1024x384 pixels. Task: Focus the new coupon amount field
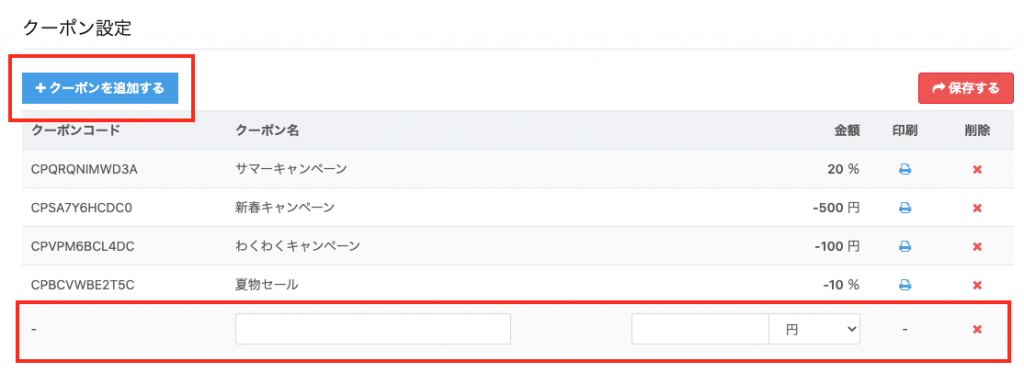pyautogui.click(x=700, y=329)
